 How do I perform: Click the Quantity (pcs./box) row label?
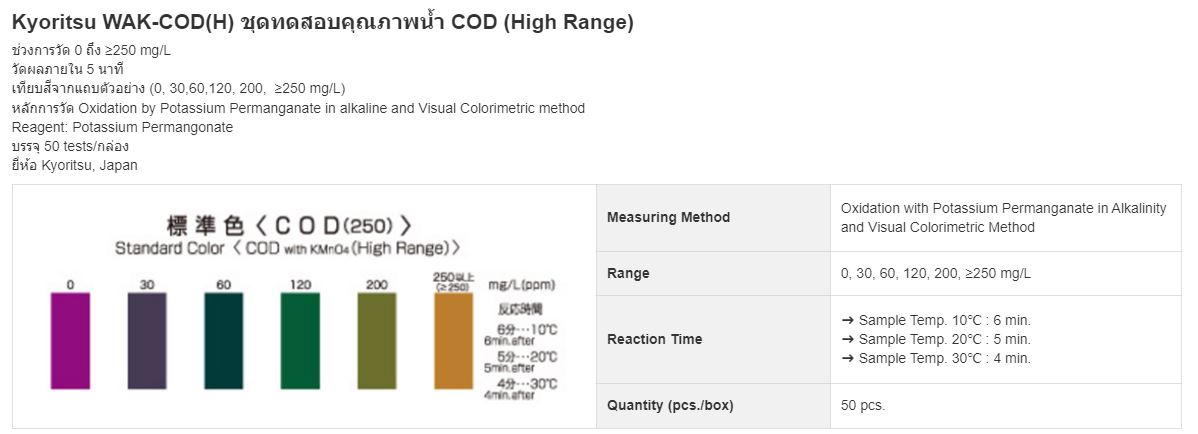coord(670,406)
